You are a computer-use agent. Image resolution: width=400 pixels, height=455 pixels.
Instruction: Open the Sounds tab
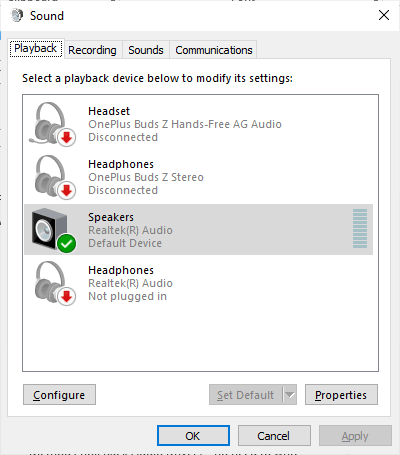pos(146,50)
